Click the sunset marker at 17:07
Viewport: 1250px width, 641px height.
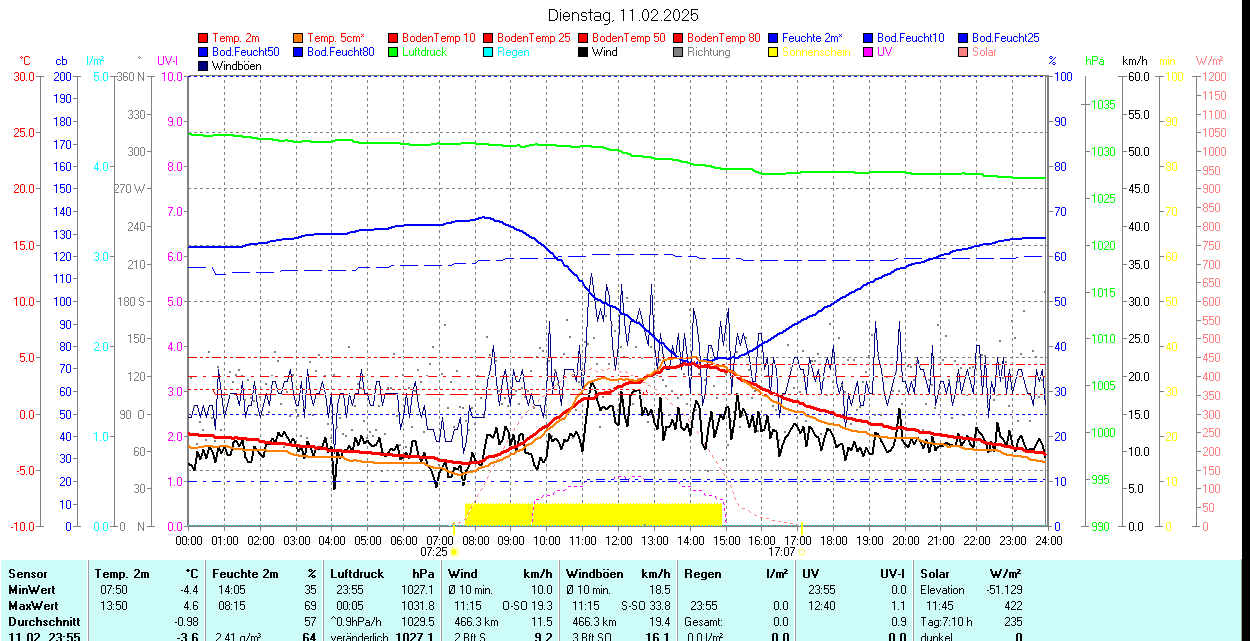802,551
